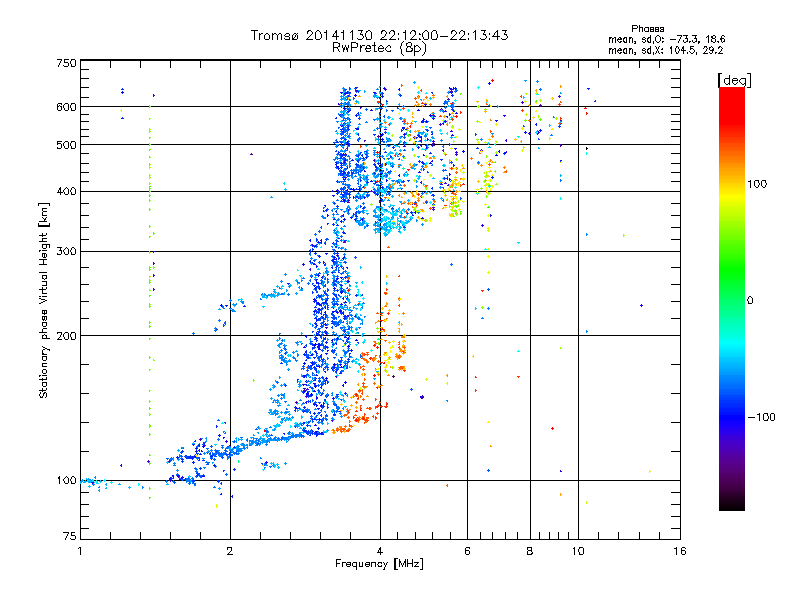
Task: Click the x-axis tick label '10'
Action: [x=578, y=551]
